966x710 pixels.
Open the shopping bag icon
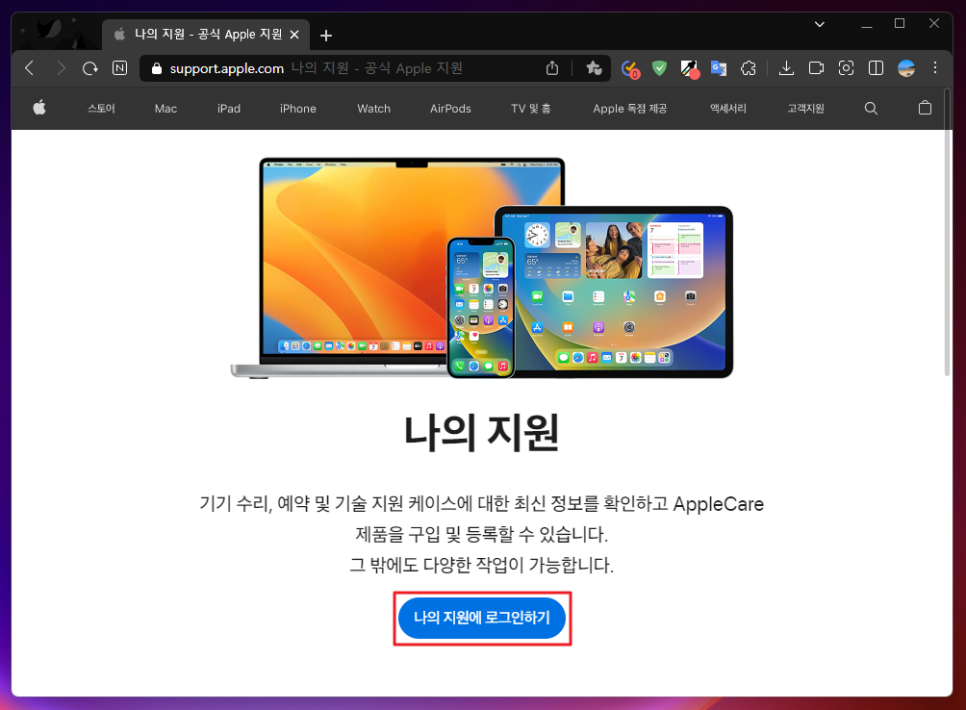(925, 108)
